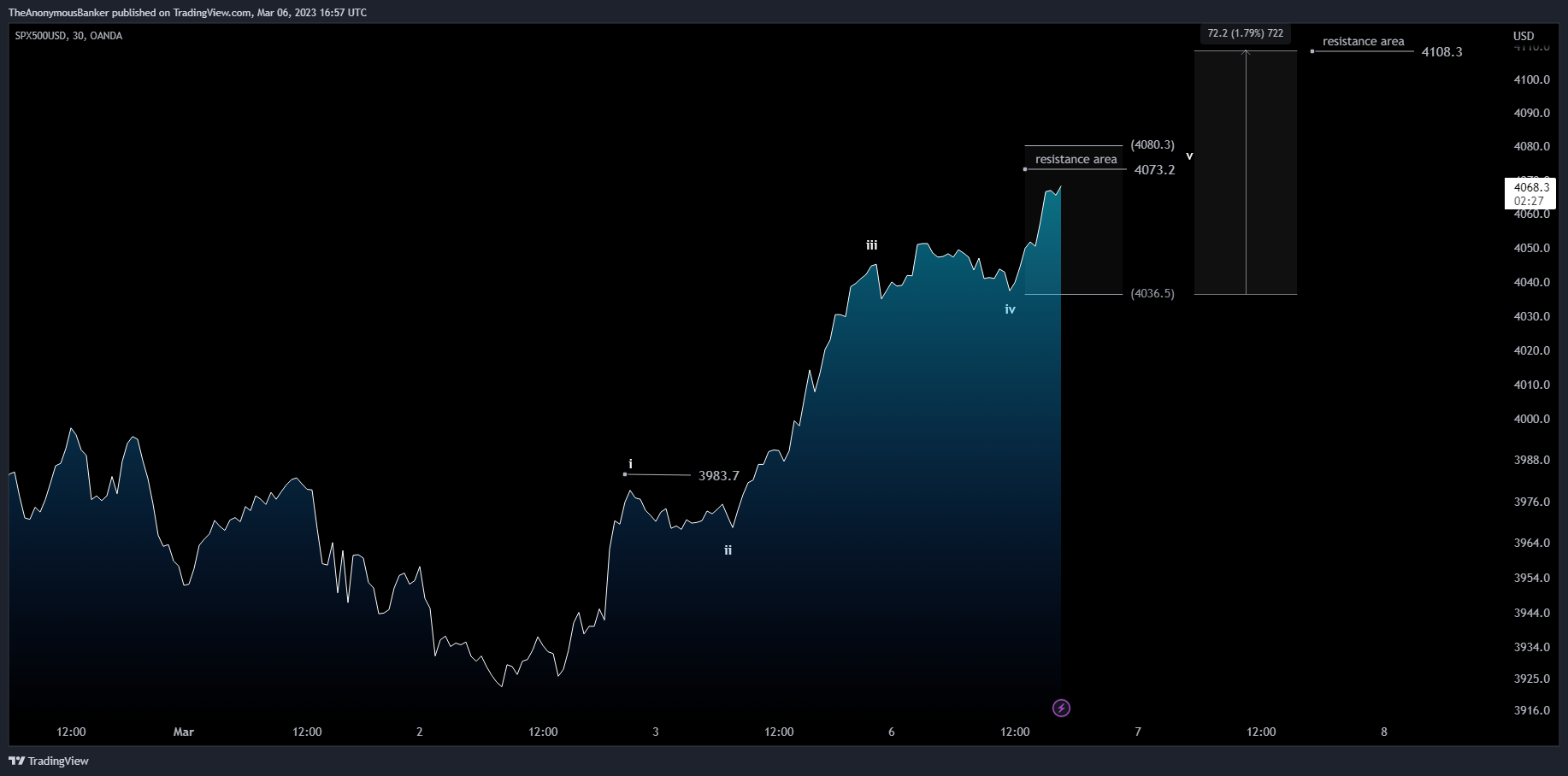Click the resistance area label near 4073.2
Image resolution: width=1568 pixels, height=776 pixels.
point(1076,159)
